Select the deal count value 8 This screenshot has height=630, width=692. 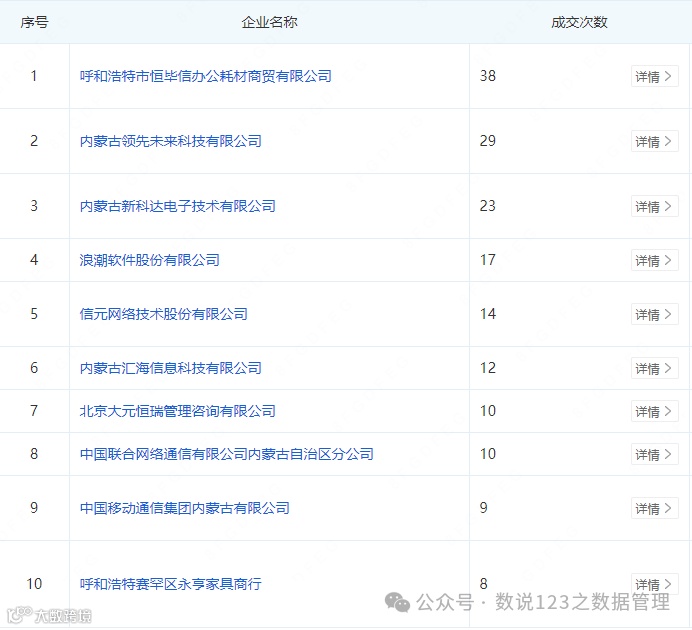(484, 584)
